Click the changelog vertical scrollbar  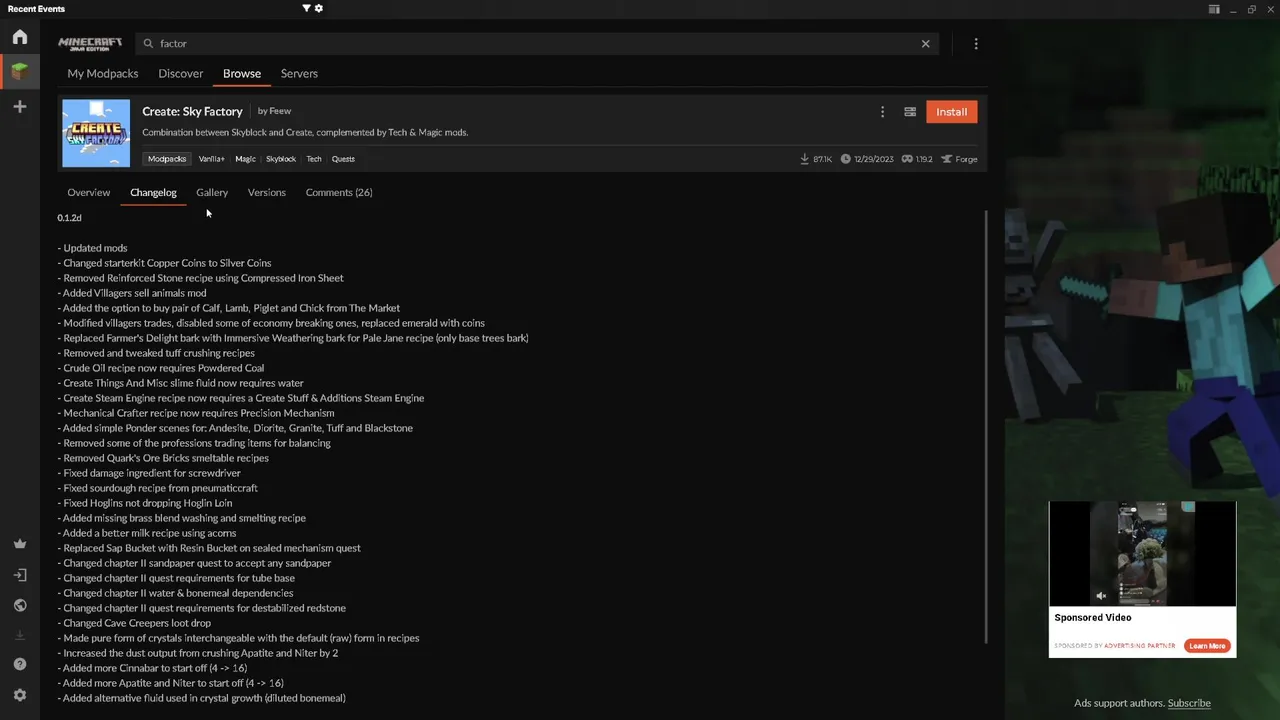coord(986,427)
